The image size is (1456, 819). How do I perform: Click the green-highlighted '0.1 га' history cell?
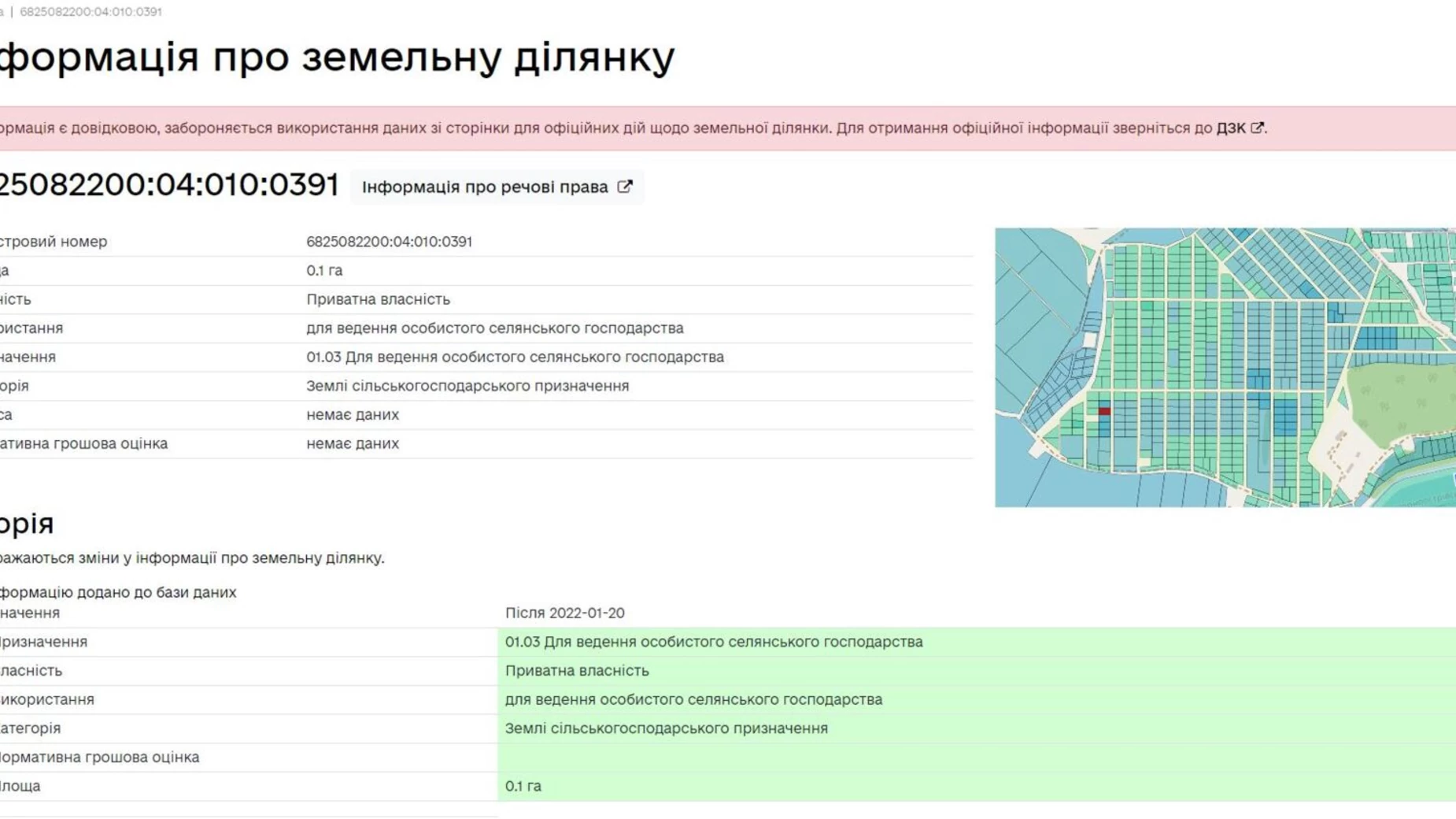(x=523, y=786)
